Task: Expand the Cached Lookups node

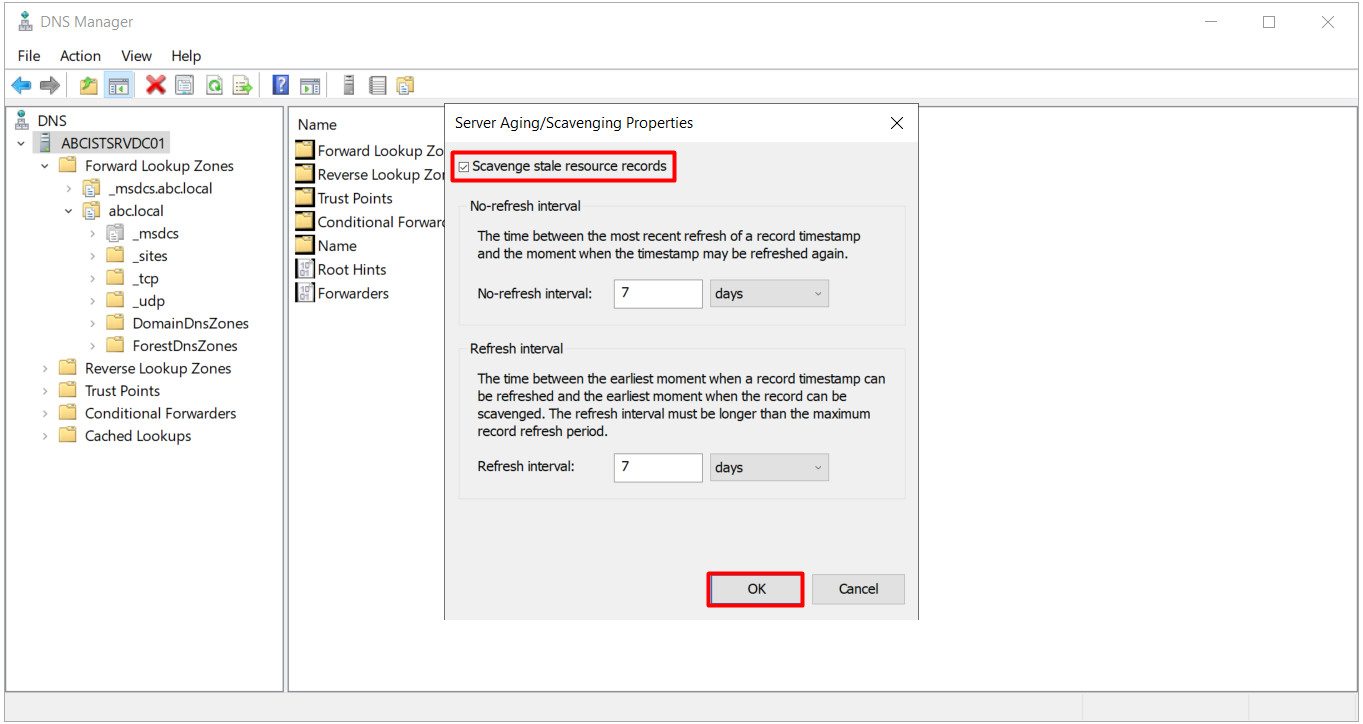Action: coord(45,436)
